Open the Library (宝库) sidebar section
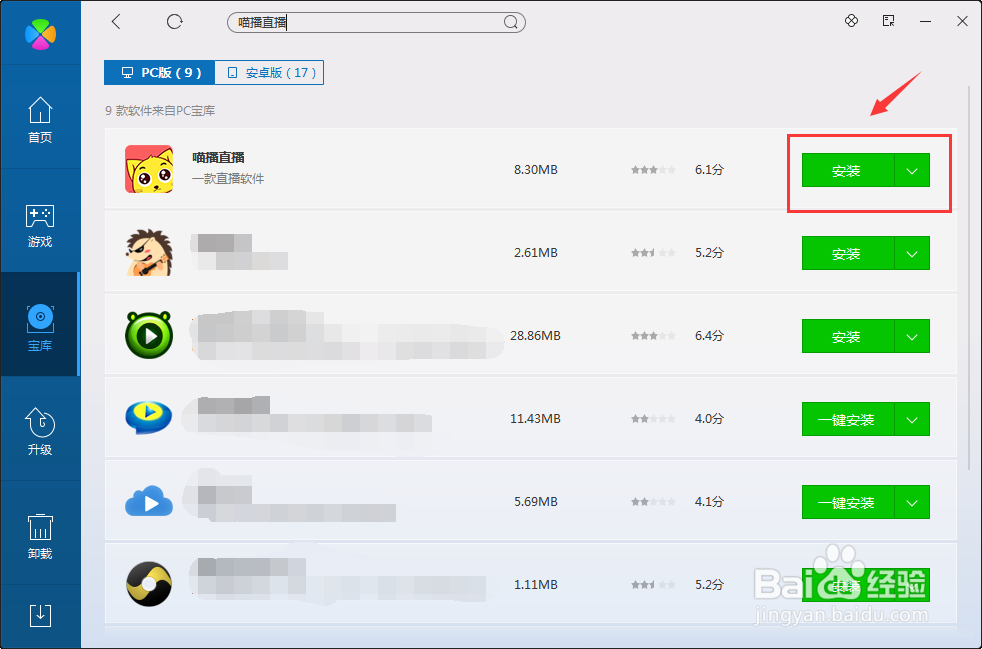982x649 pixels. pos(40,324)
